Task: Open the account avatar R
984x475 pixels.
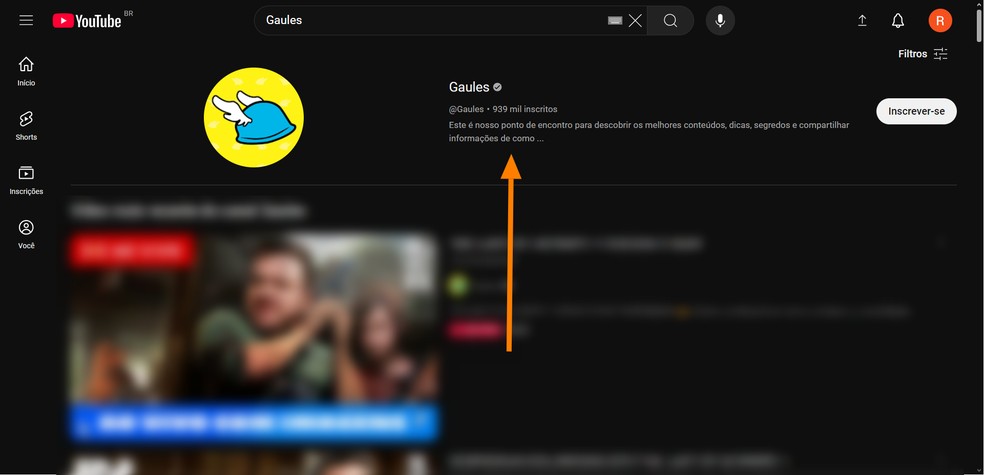Action: 940,21
